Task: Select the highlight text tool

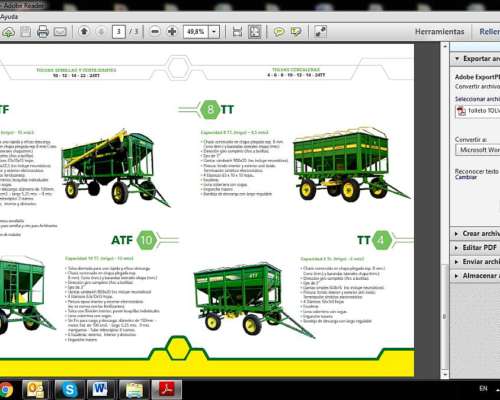Action: [296, 32]
